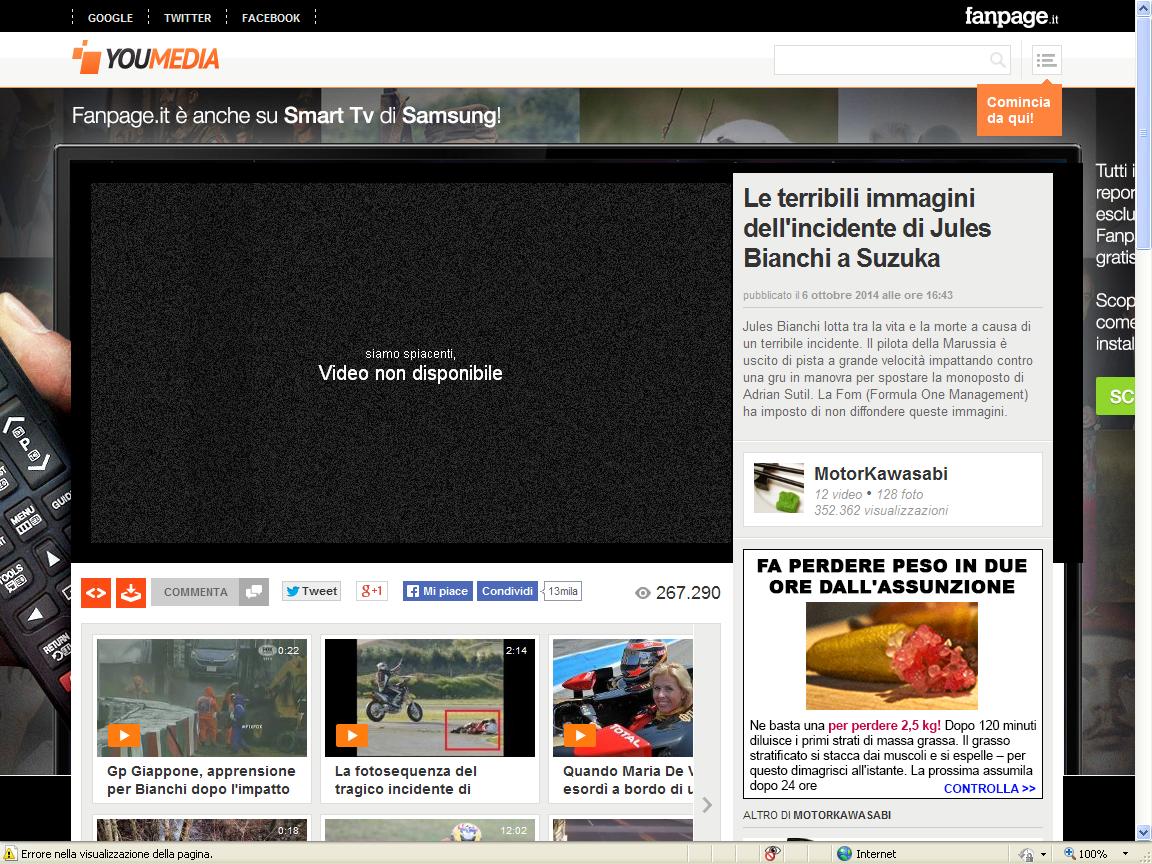This screenshot has height=864, width=1152.
Task: Click the 128 foto count text
Action: pos(900,494)
